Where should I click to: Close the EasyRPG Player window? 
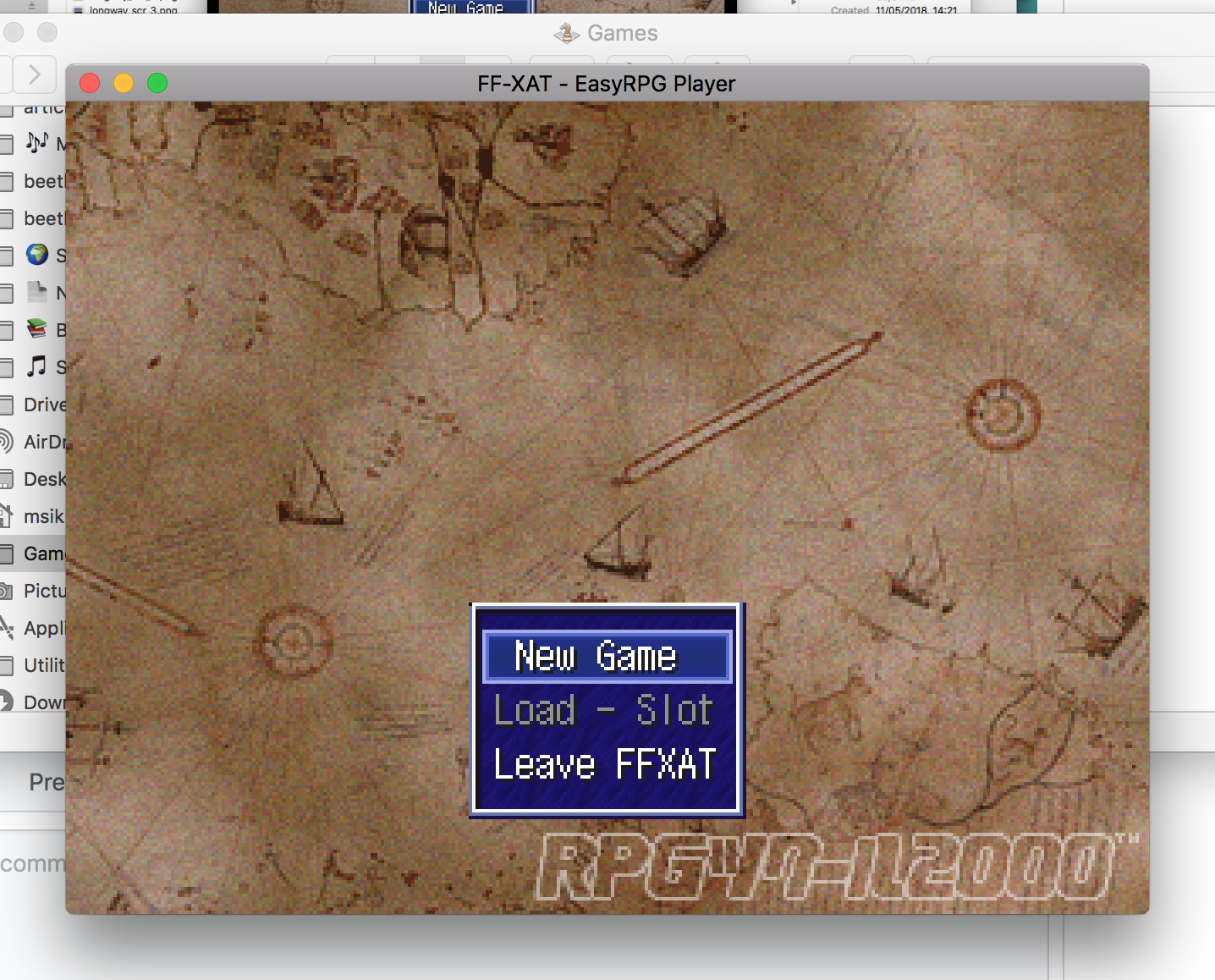coord(90,83)
